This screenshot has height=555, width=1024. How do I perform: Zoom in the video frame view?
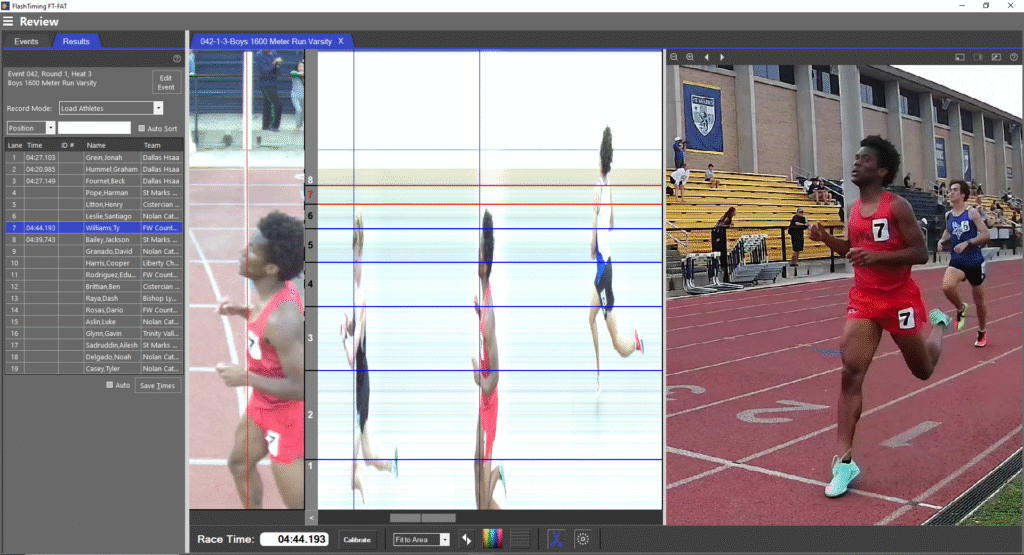(x=690, y=57)
